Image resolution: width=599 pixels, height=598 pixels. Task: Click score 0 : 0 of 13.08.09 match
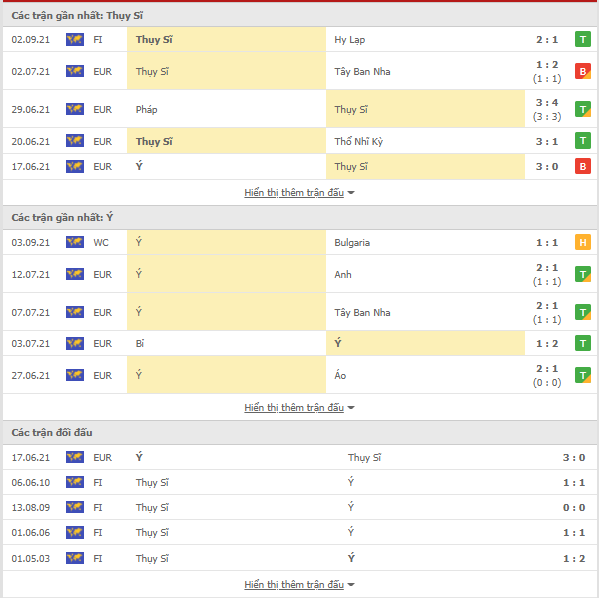[x=574, y=507]
